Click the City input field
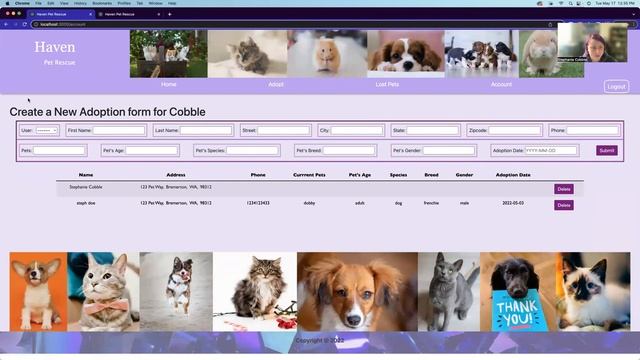The width and height of the screenshot is (640, 360). pos(357,130)
